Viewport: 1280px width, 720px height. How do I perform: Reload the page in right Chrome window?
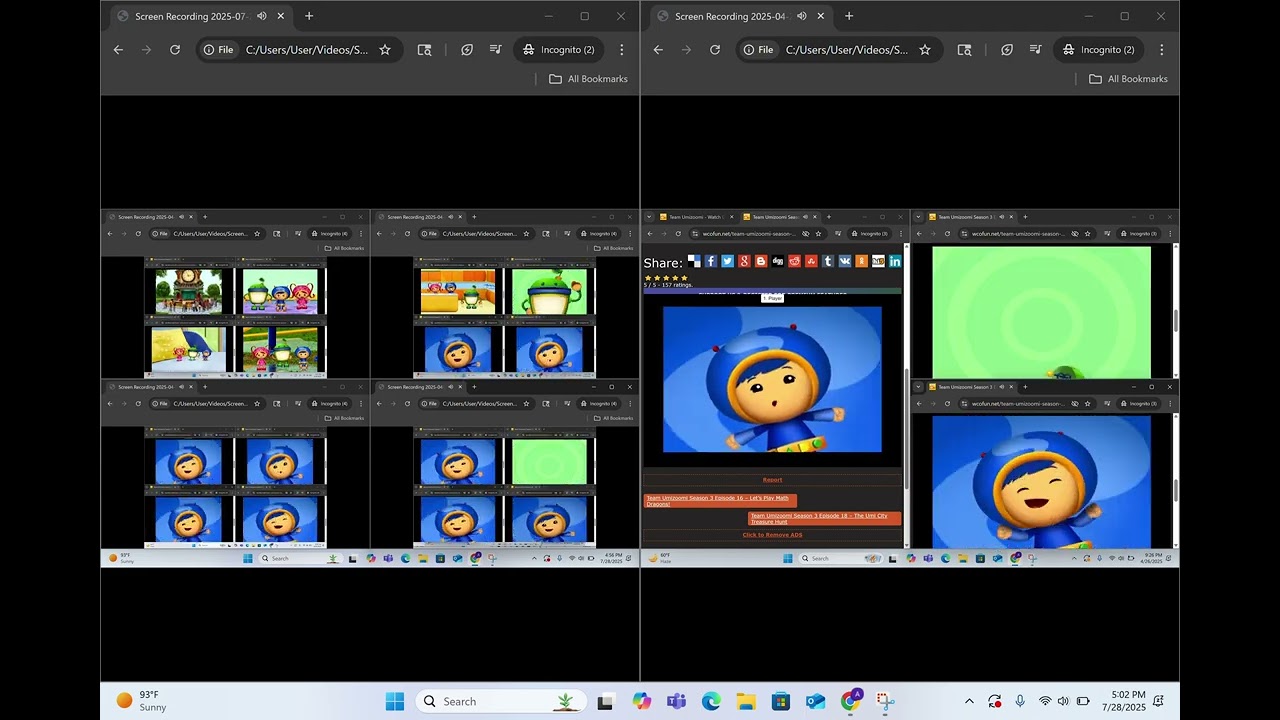tap(715, 50)
